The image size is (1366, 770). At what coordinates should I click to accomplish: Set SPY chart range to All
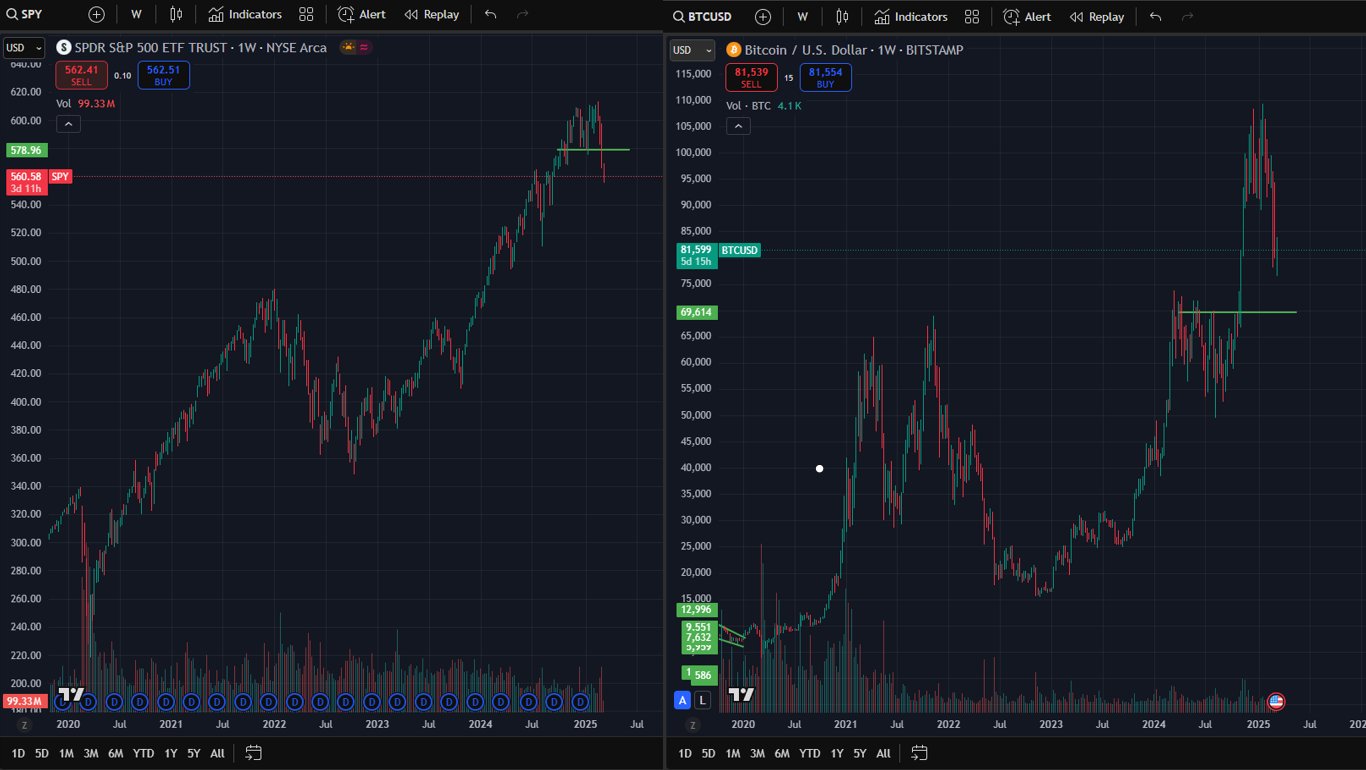tap(217, 753)
